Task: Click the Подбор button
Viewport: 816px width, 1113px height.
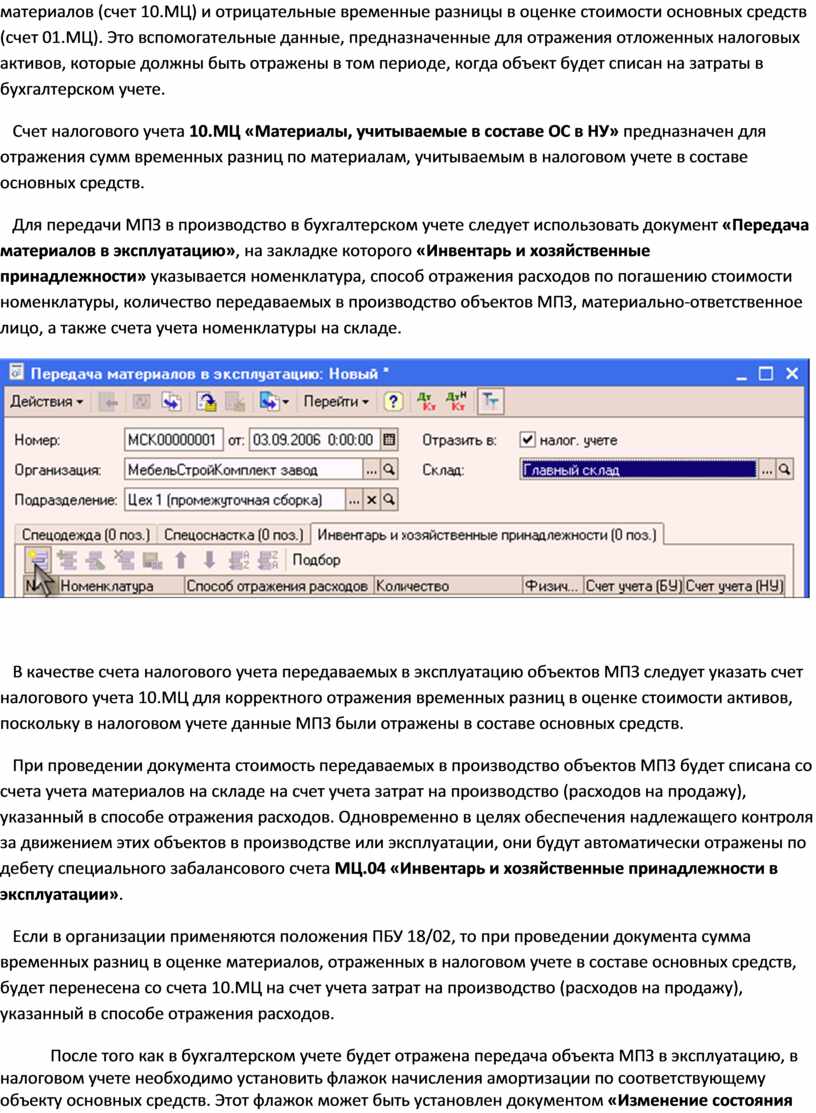Action: coord(316,560)
